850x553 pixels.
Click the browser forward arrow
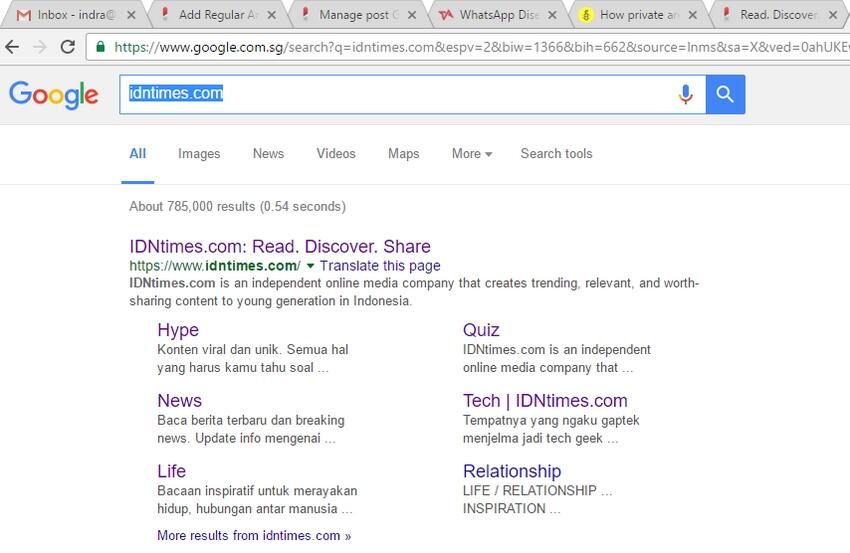[x=40, y=47]
